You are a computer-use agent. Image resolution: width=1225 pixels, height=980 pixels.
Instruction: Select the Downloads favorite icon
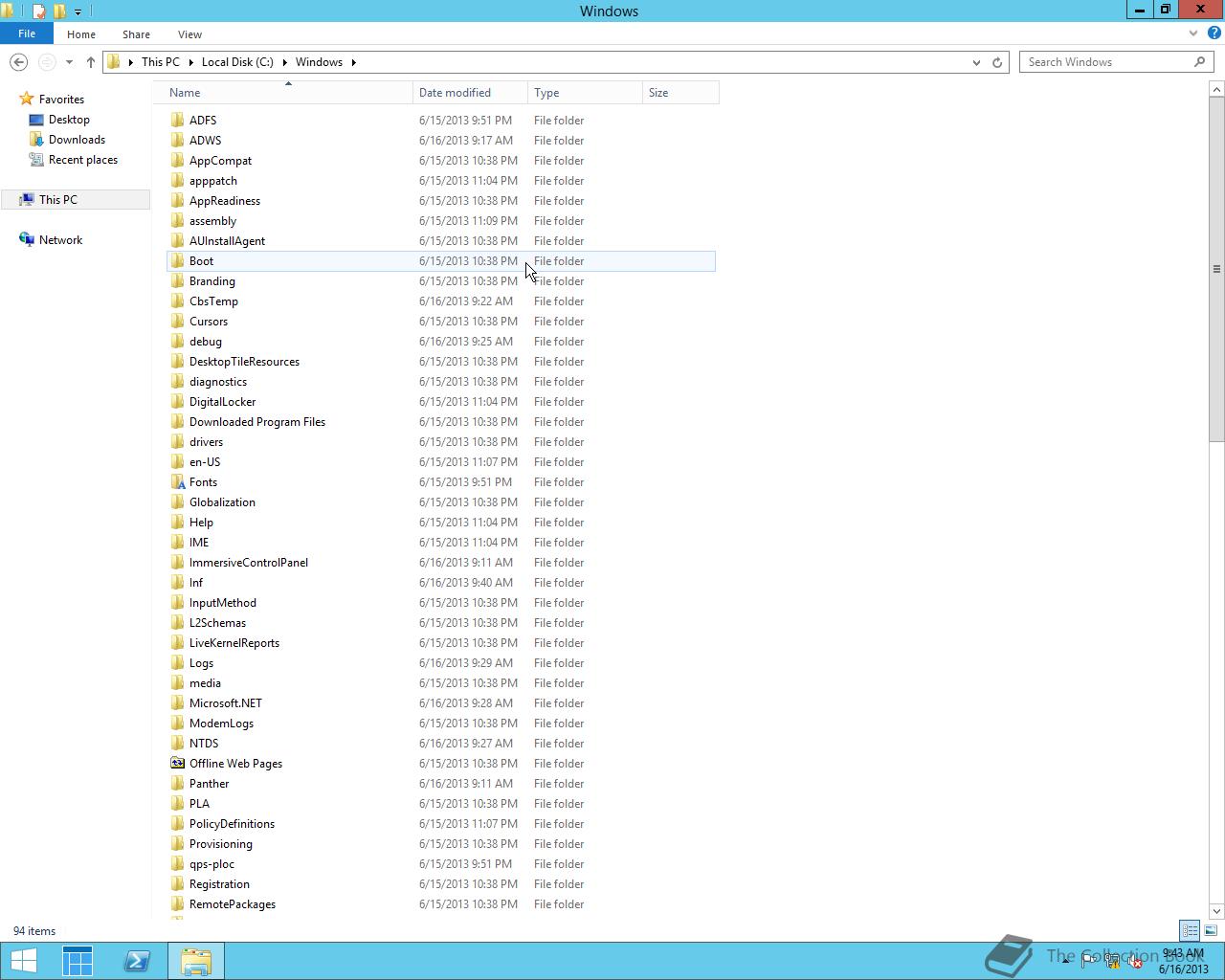coord(36,140)
